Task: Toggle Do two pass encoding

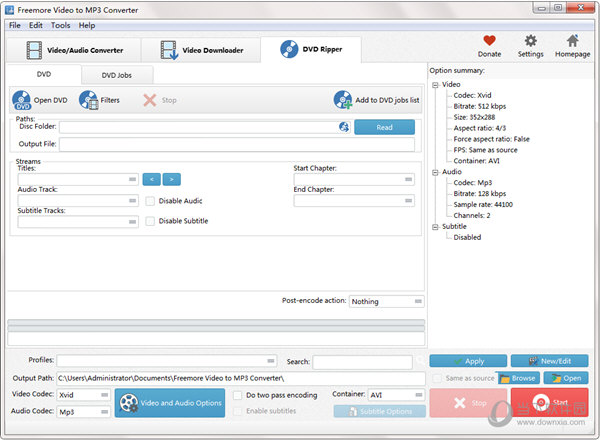Action: tap(238, 395)
